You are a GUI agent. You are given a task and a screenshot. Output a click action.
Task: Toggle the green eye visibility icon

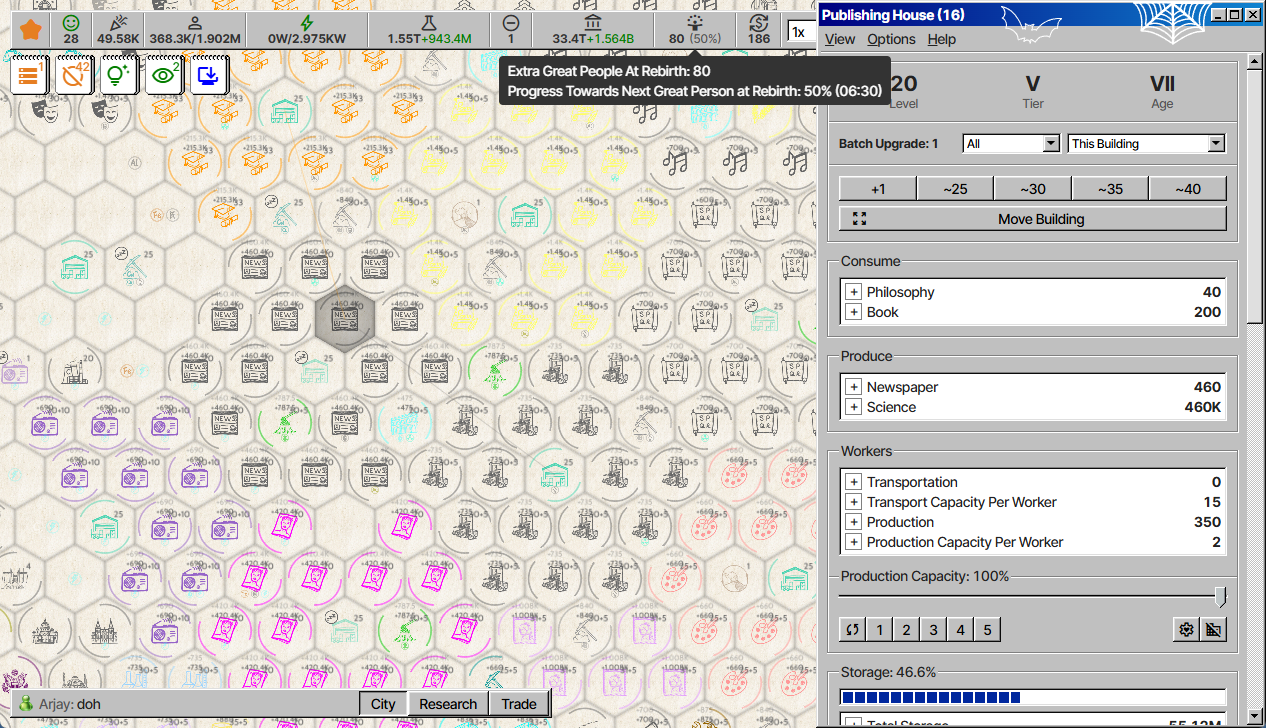pos(164,75)
